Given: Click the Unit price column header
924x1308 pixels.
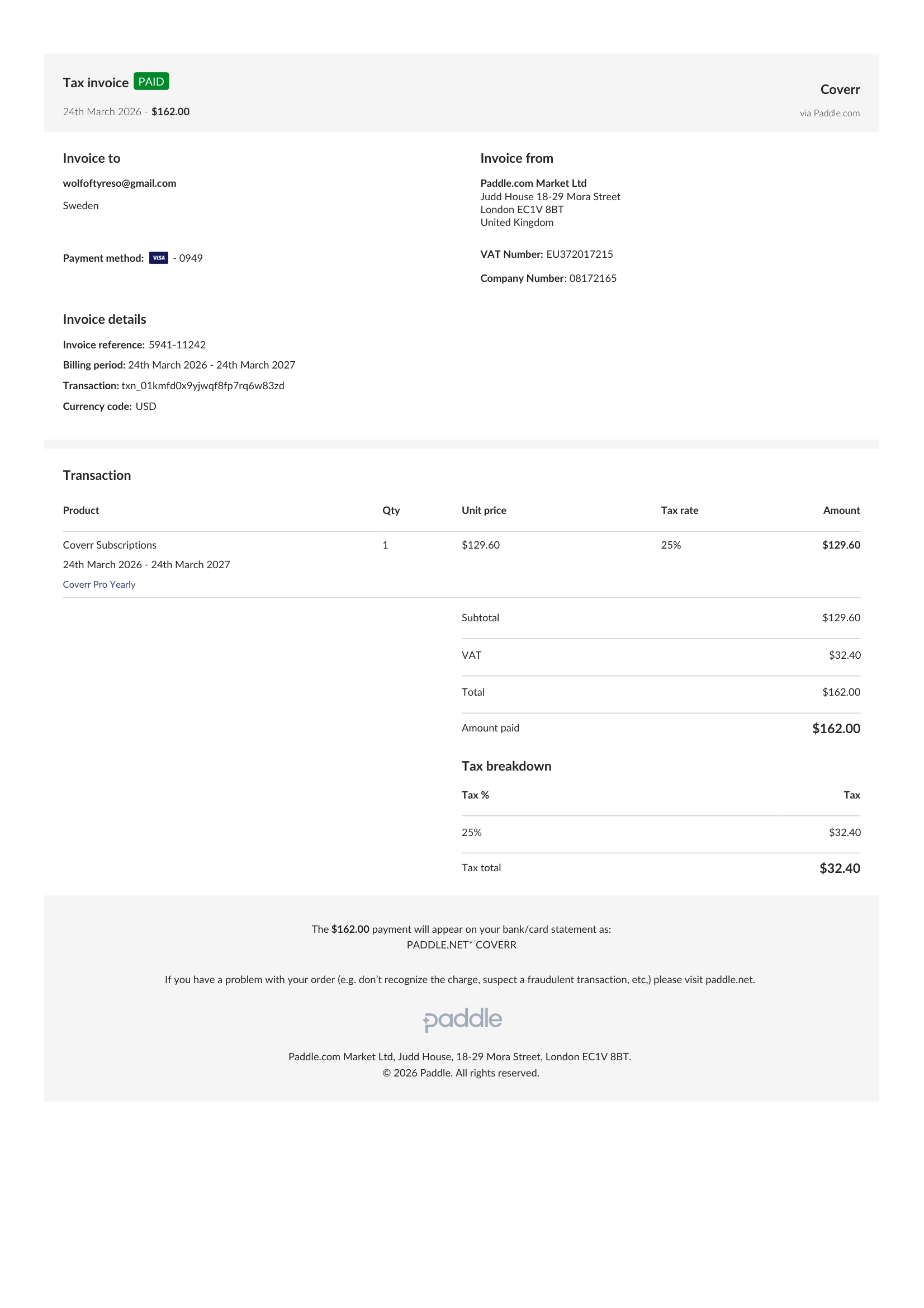Looking at the screenshot, I should click(484, 511).
